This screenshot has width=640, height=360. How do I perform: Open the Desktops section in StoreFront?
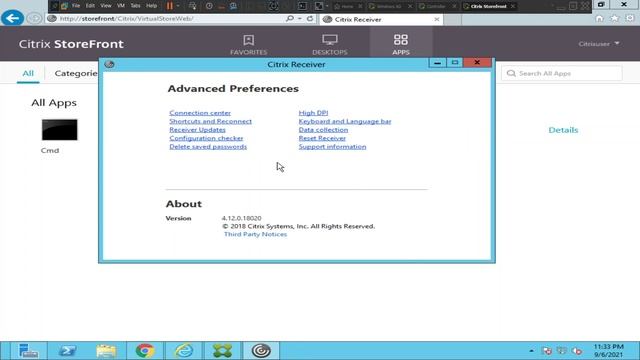[330, 44]
